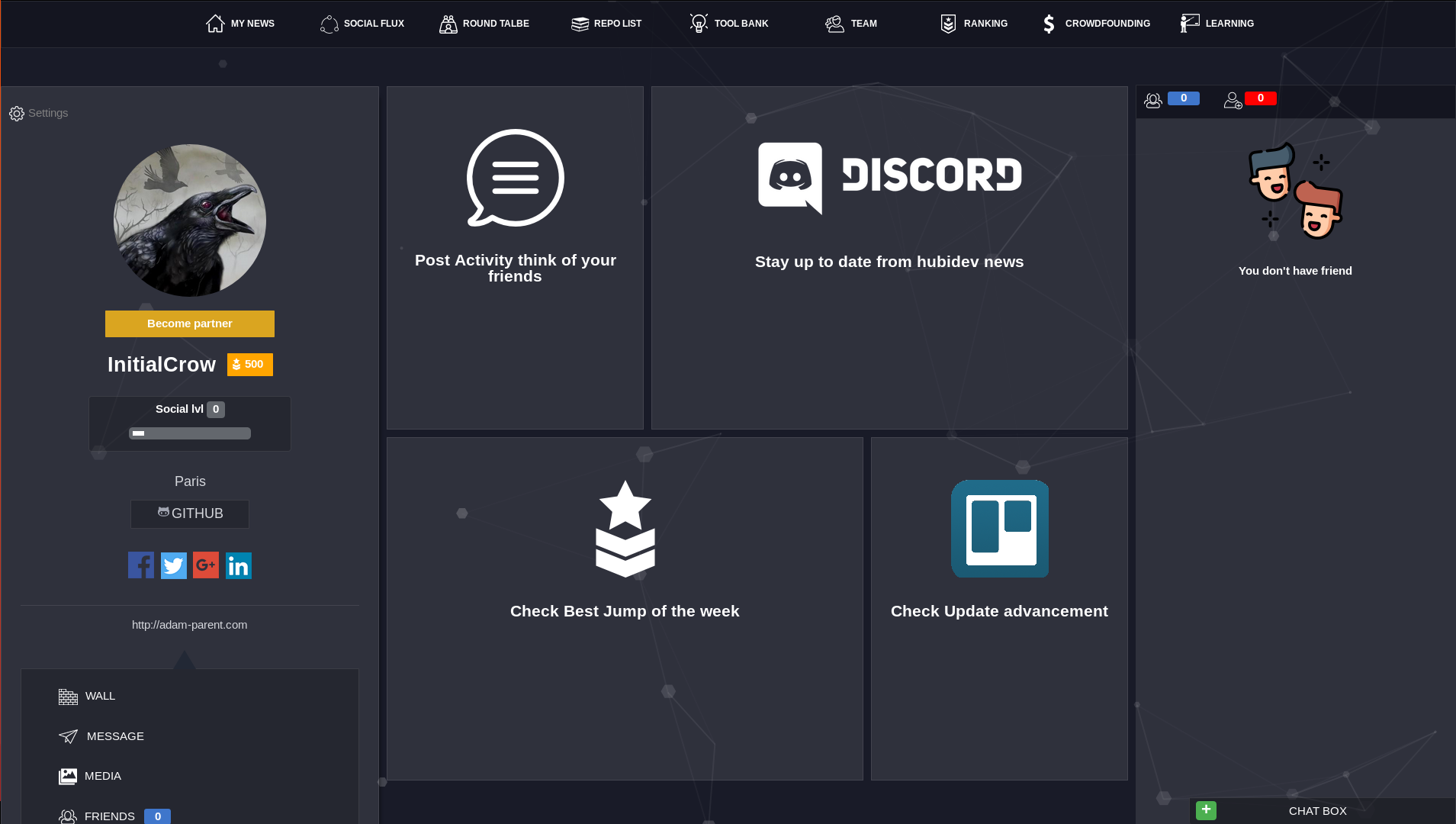Viewport: 1456px width, 824px height.
Task: Open CROWDFOUNDING menu label
Action: (x=1107, y=24)
